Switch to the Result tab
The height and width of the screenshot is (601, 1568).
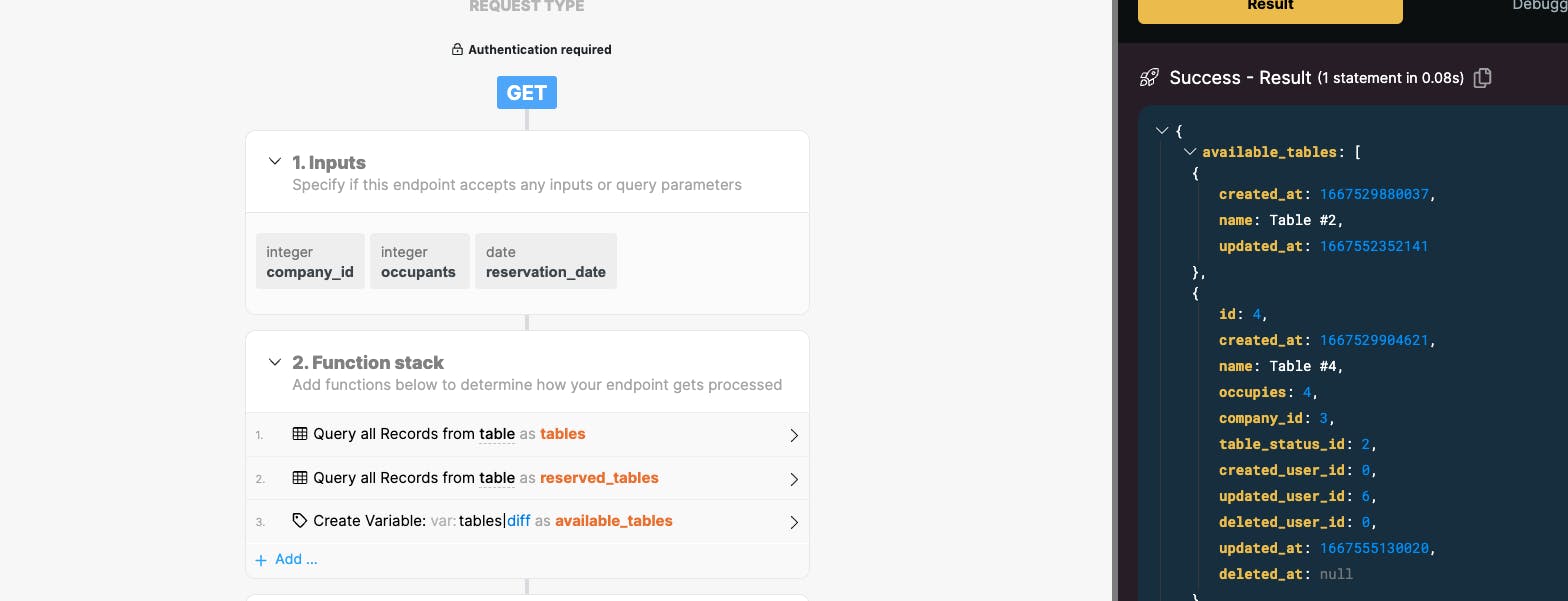(1270, 8)
